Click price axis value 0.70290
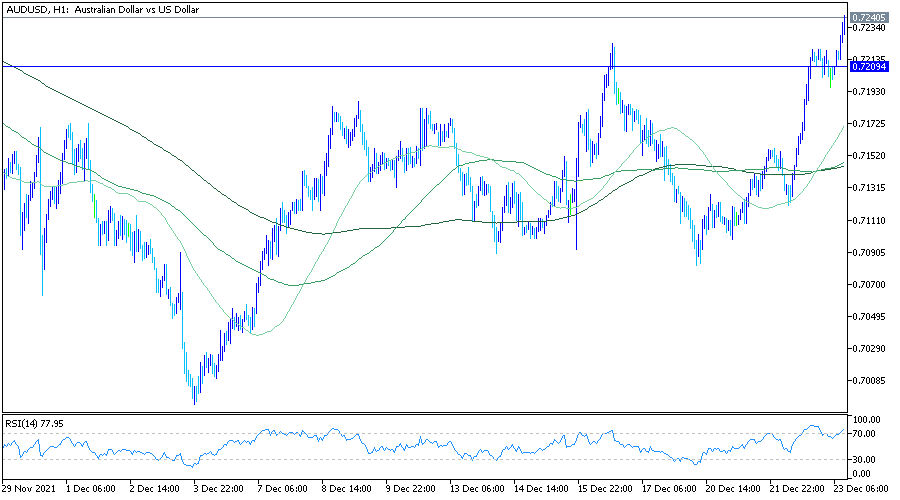 pyautogui.click(x=868, y=348)
